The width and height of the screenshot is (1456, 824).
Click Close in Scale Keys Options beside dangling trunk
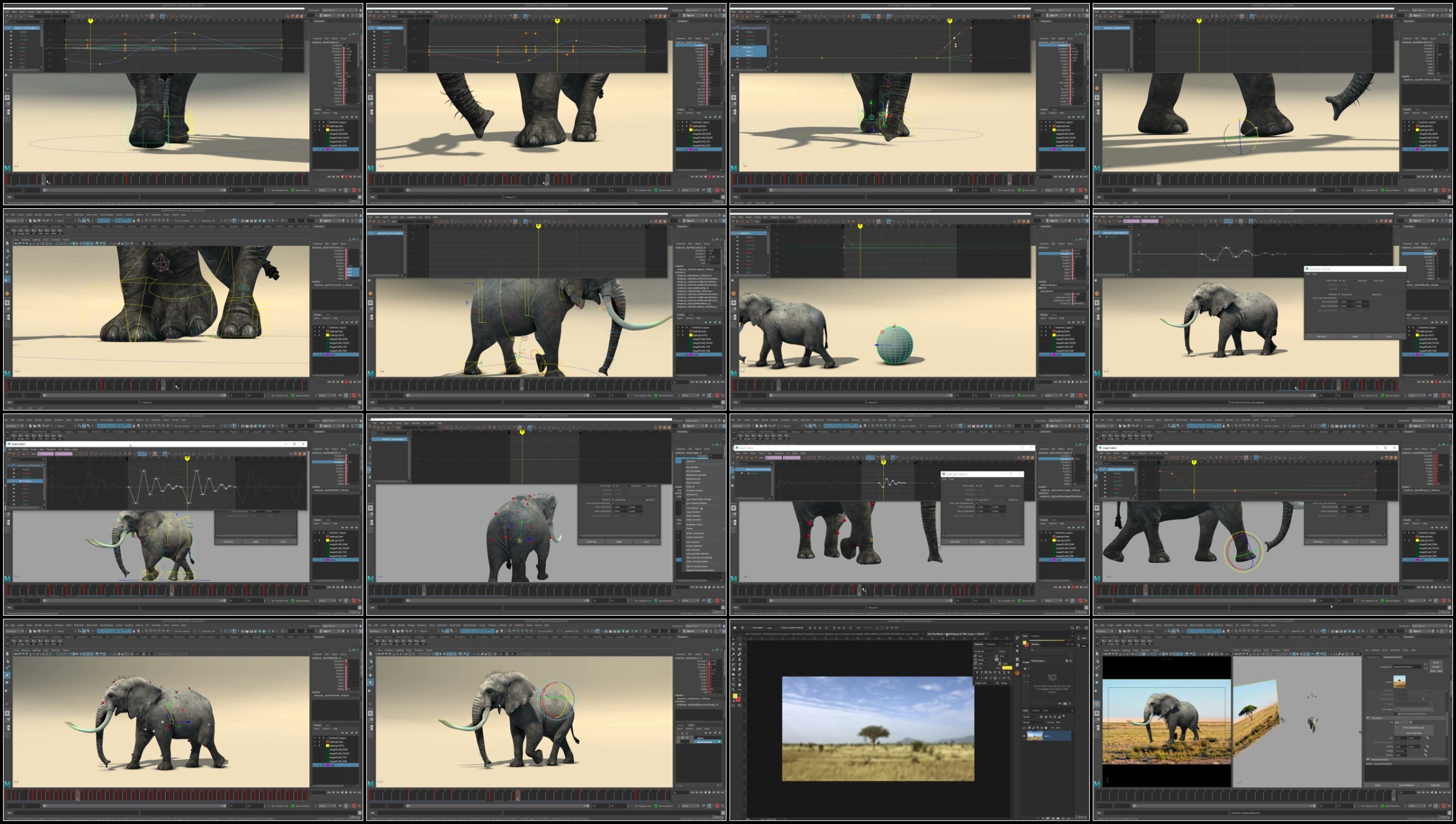point(1009,541)
